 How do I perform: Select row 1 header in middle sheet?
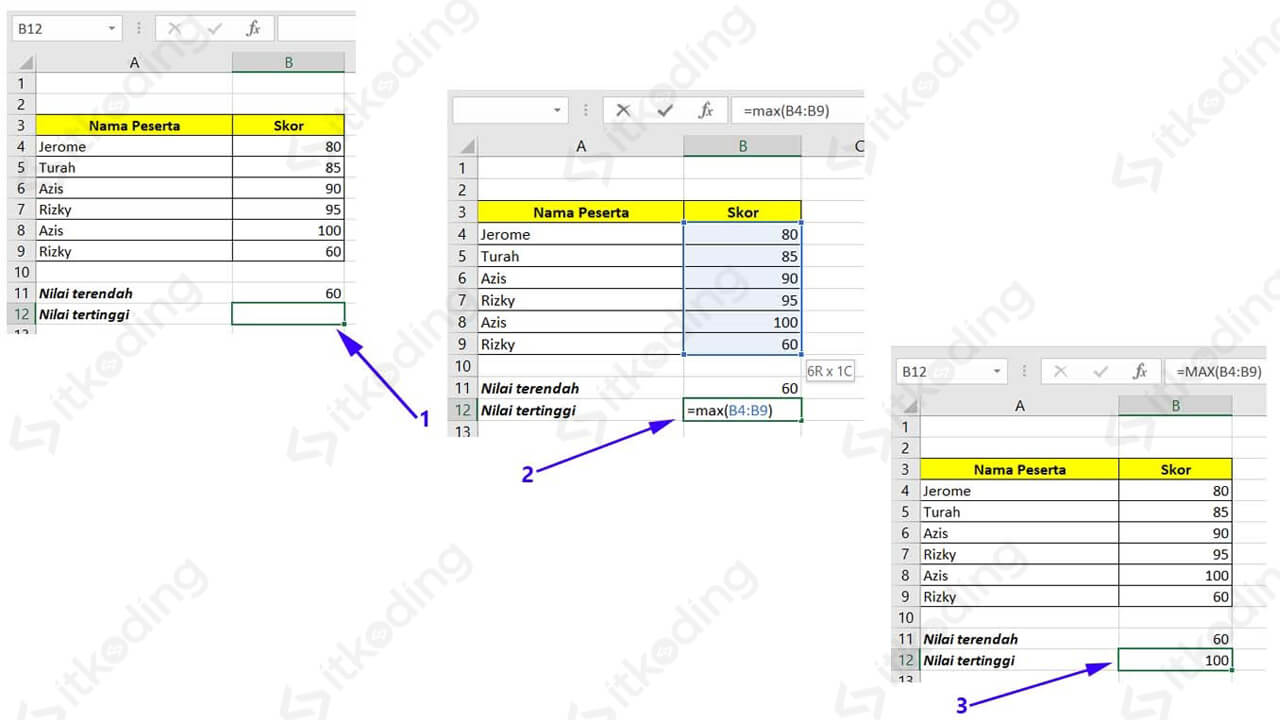pyautogui.click(x=463, y=168)
